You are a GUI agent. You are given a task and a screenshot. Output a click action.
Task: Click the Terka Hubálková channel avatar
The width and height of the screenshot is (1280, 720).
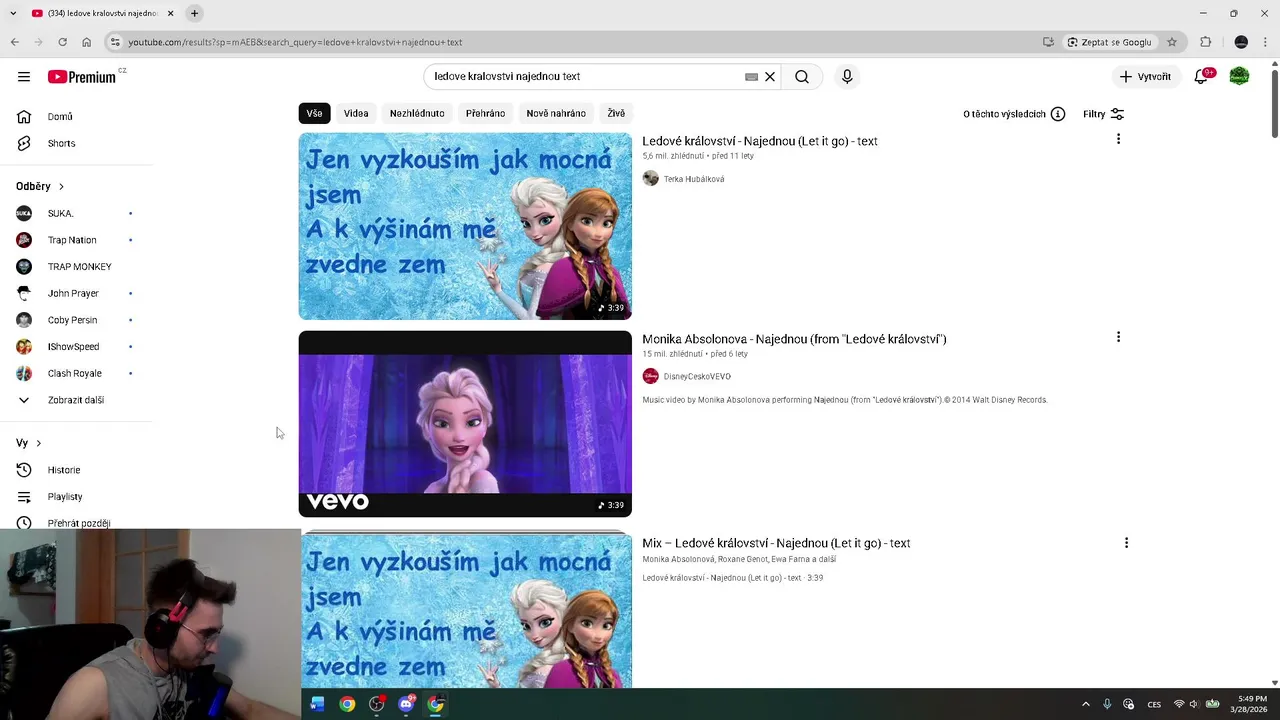pos(651,179)
